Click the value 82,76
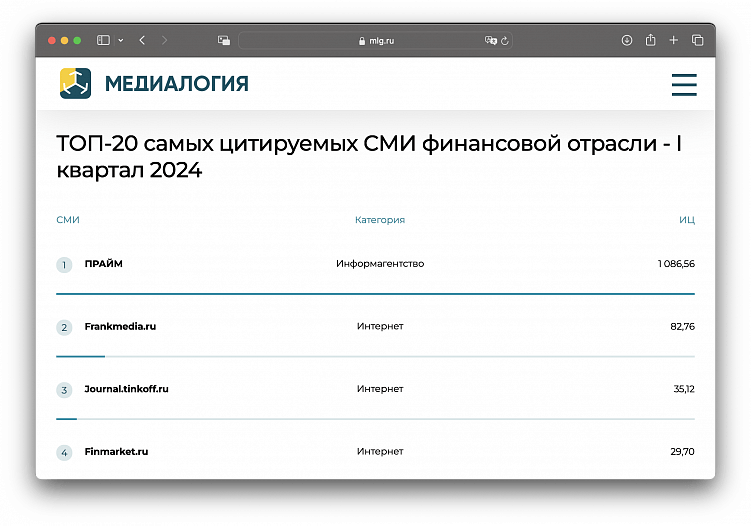 [683, 326]
